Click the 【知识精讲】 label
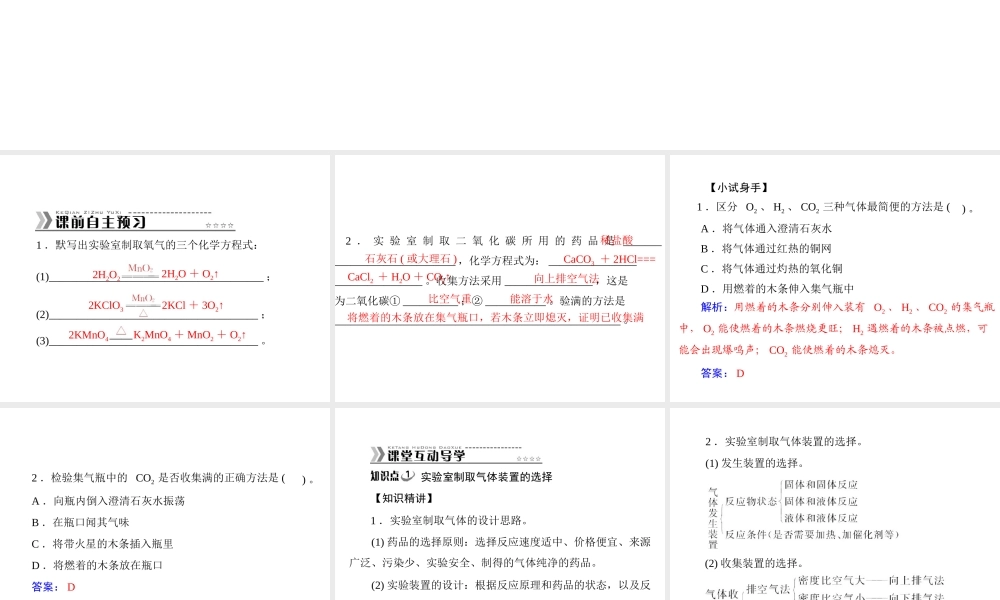 pos(403,498)
